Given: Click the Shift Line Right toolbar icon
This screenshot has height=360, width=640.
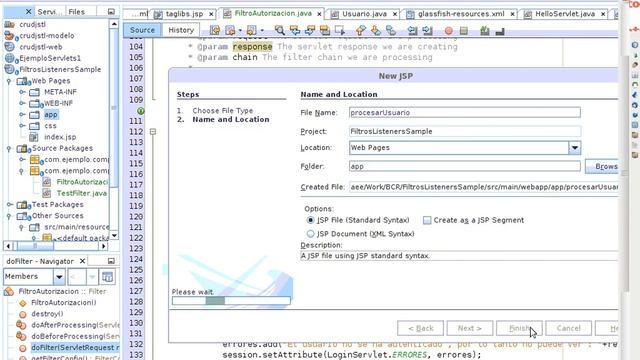Looking at the screenshot, I should [427, 30].
